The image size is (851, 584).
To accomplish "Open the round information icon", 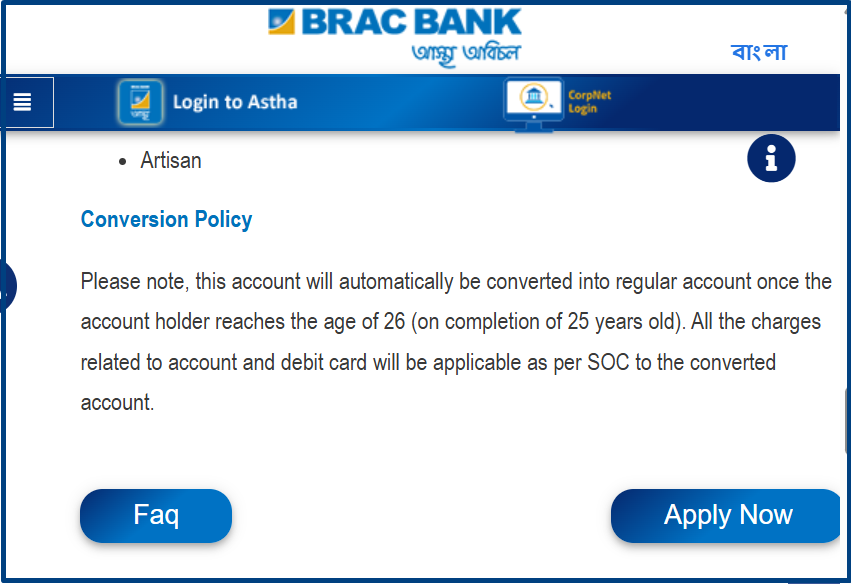I will click(770, 158).
